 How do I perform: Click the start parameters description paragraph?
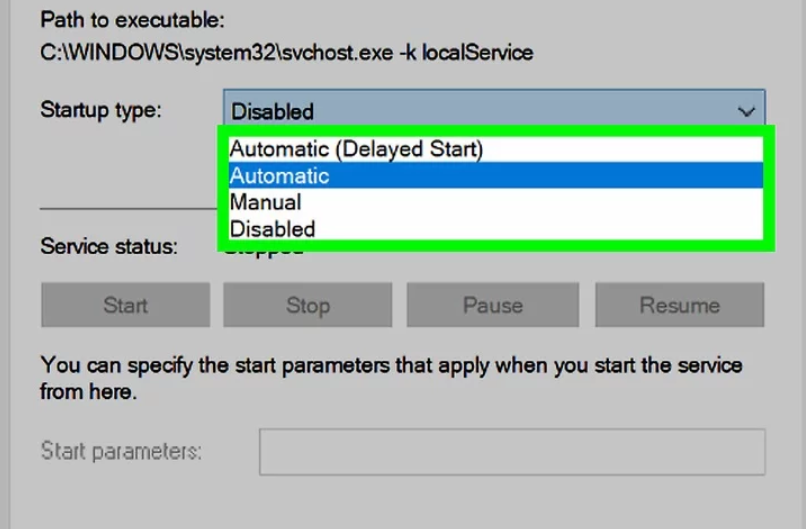tap(390, 378)
